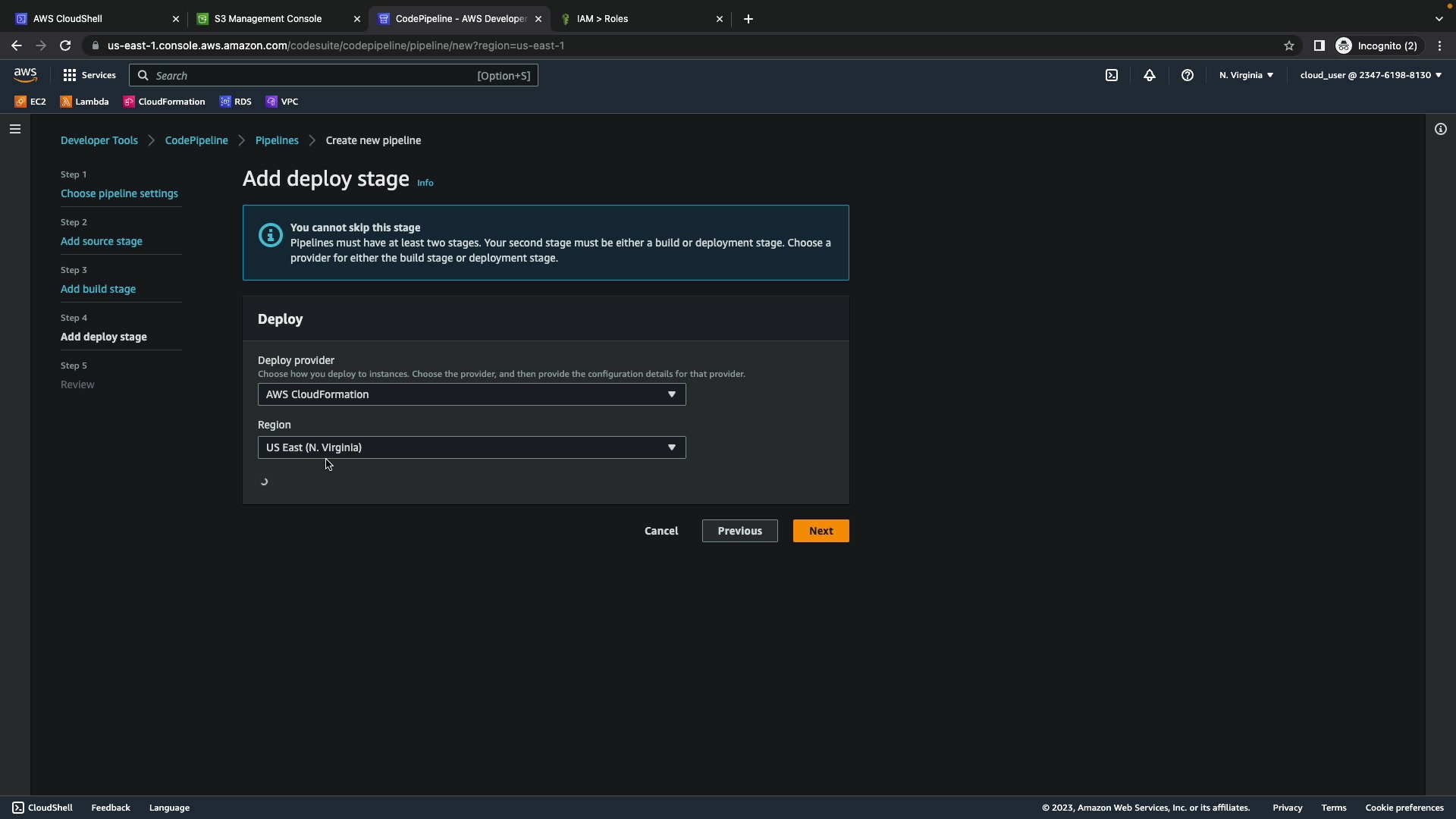Image resolution: width=1456 pixels, height=819 pixels.
Task: Open the CloudFormation favorites shortcut
Action: click(165, 102)
